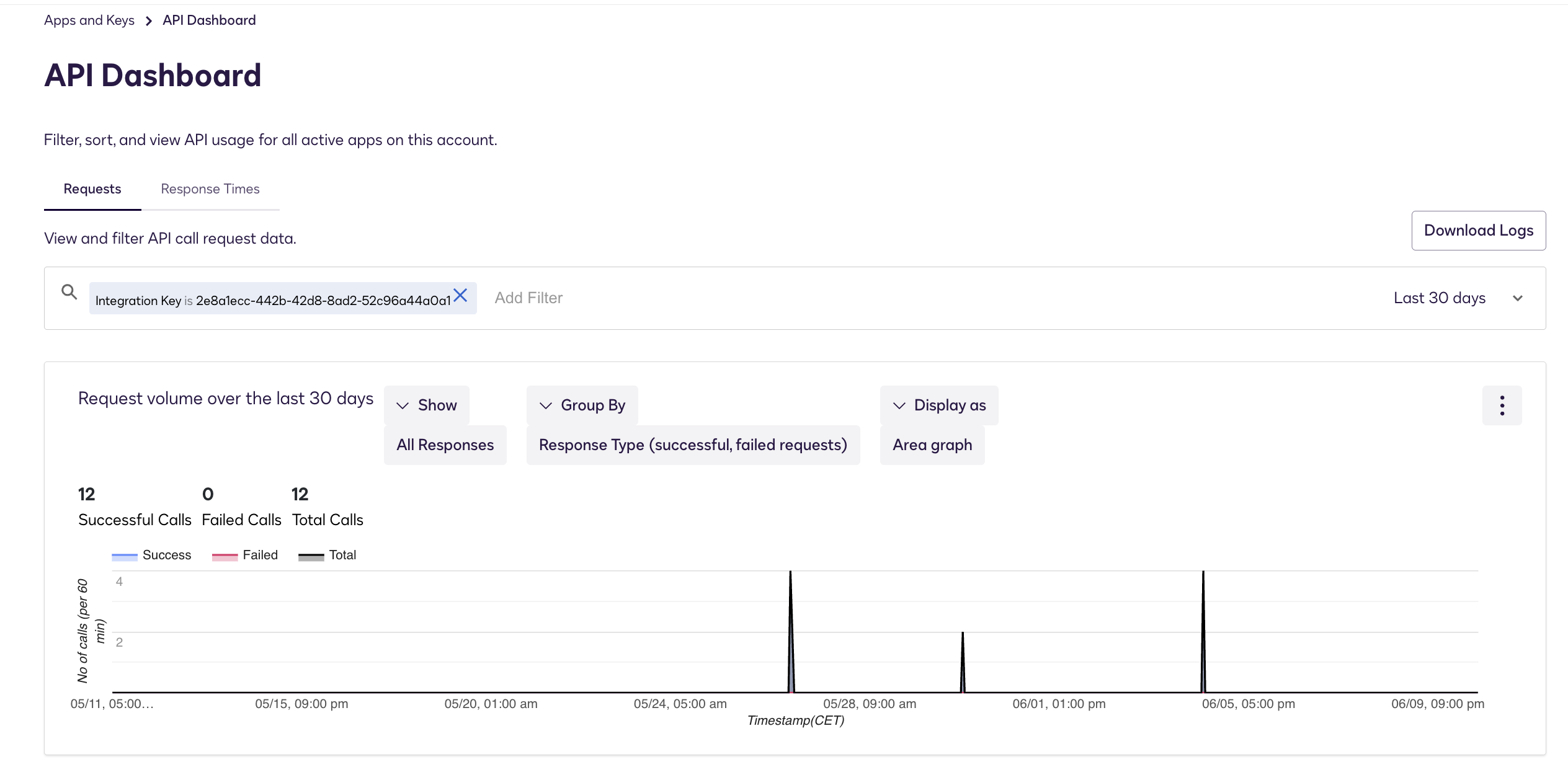Switch to the Response Times tab
This screenshot has width=1568, height=775.
point(210,189)
